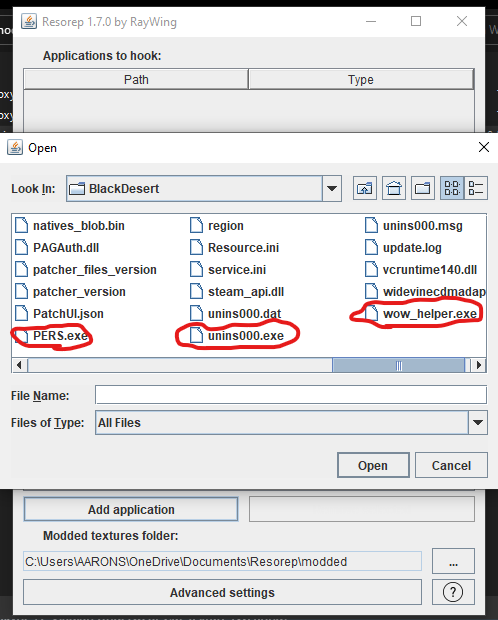498x620 pixels.
Task: Click the horizontal scrollbar right arrow
Action: coord(478,365)
